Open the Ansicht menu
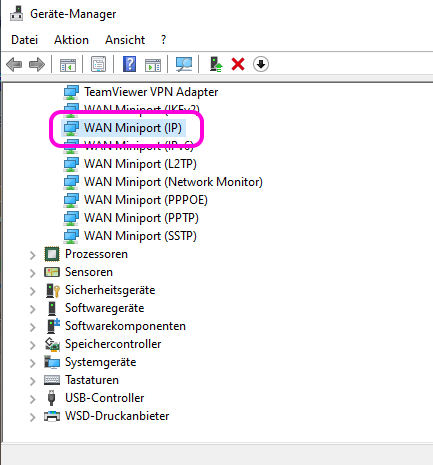 click(125, 40)
